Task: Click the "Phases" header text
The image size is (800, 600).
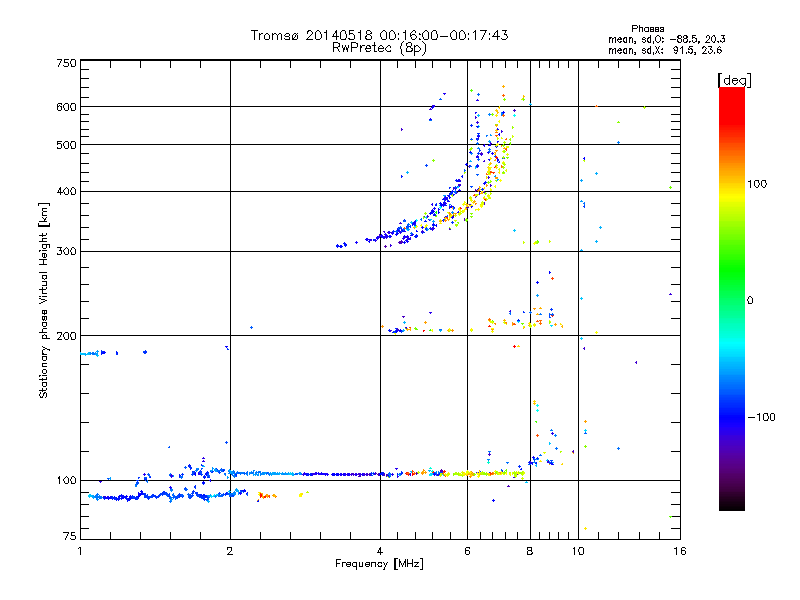Action: 647,29
